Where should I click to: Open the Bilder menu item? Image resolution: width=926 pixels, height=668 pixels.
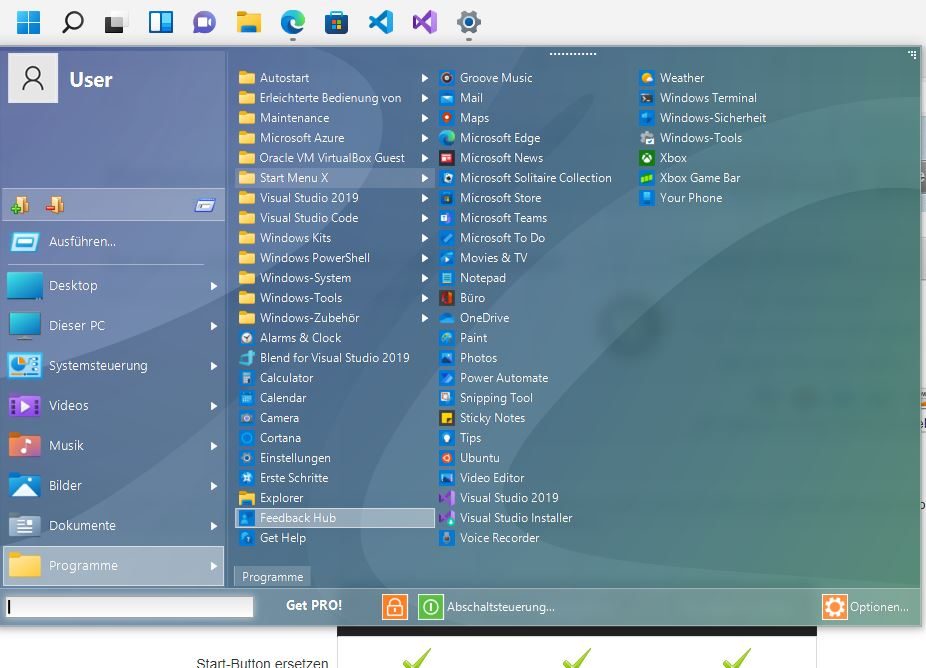[x=113, y=486]
